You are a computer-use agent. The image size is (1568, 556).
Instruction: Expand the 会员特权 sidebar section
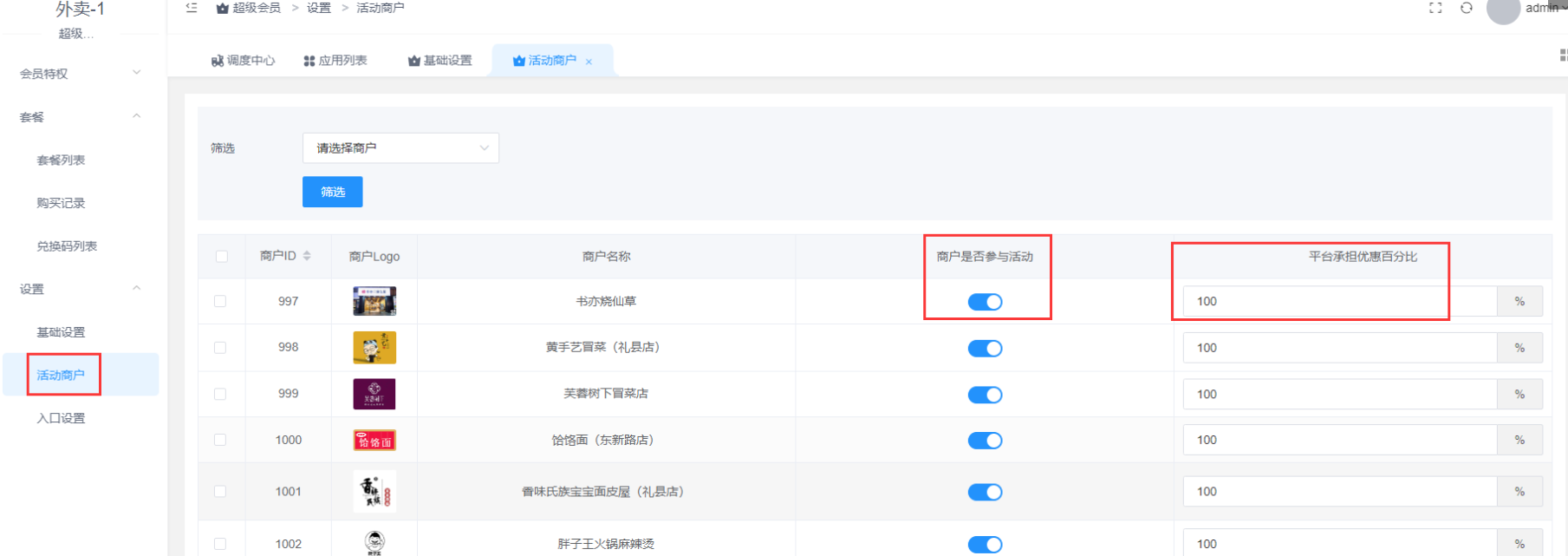tap(81, 74)
